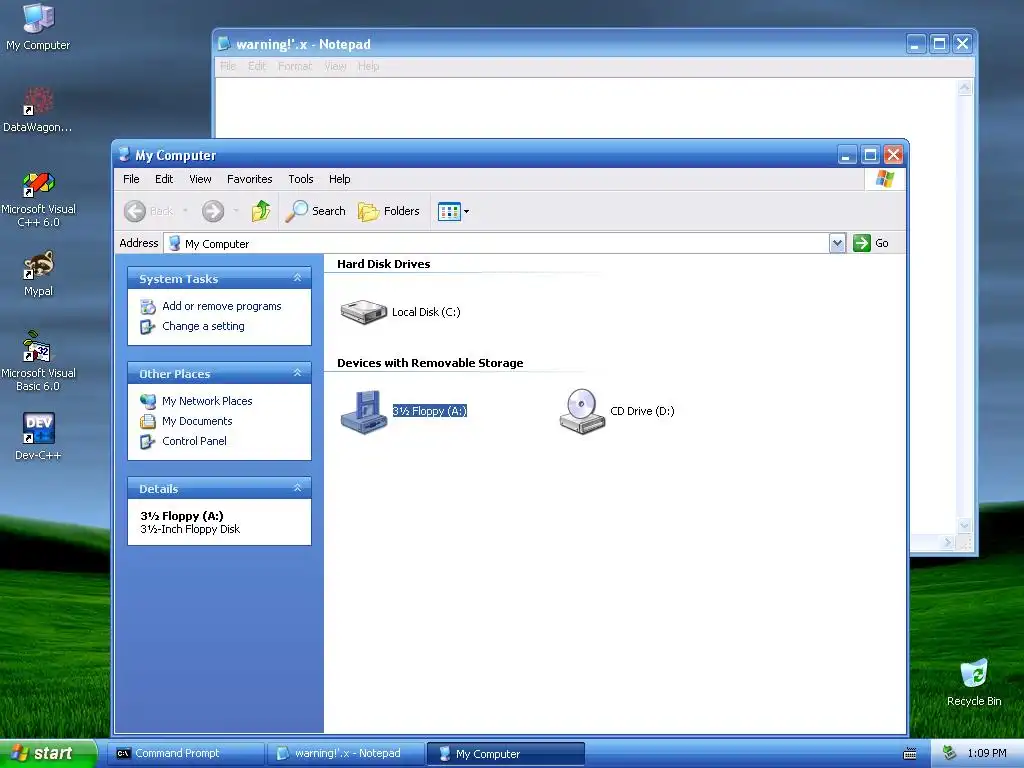Click Notepad horizontal scrollbar right arrow
Image resolution: width=1024 pixels, height=768 pixels.
pos(948,542)
